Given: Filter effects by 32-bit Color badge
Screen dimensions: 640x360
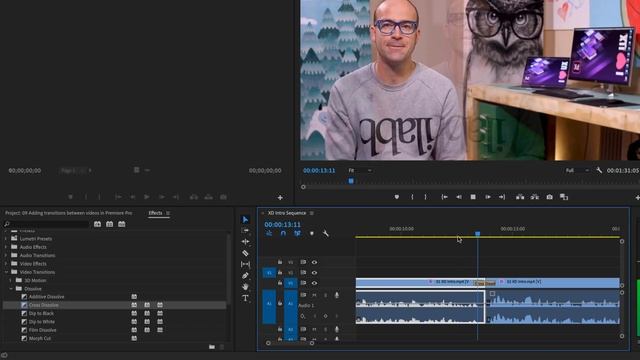Looking at the screenshot, I should 109,224.
